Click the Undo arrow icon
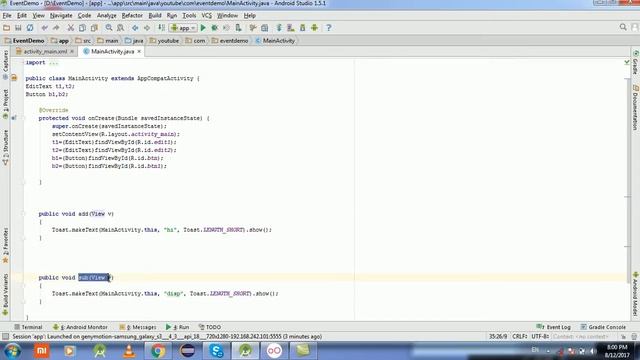640x360 pixels. click(44, 28)
